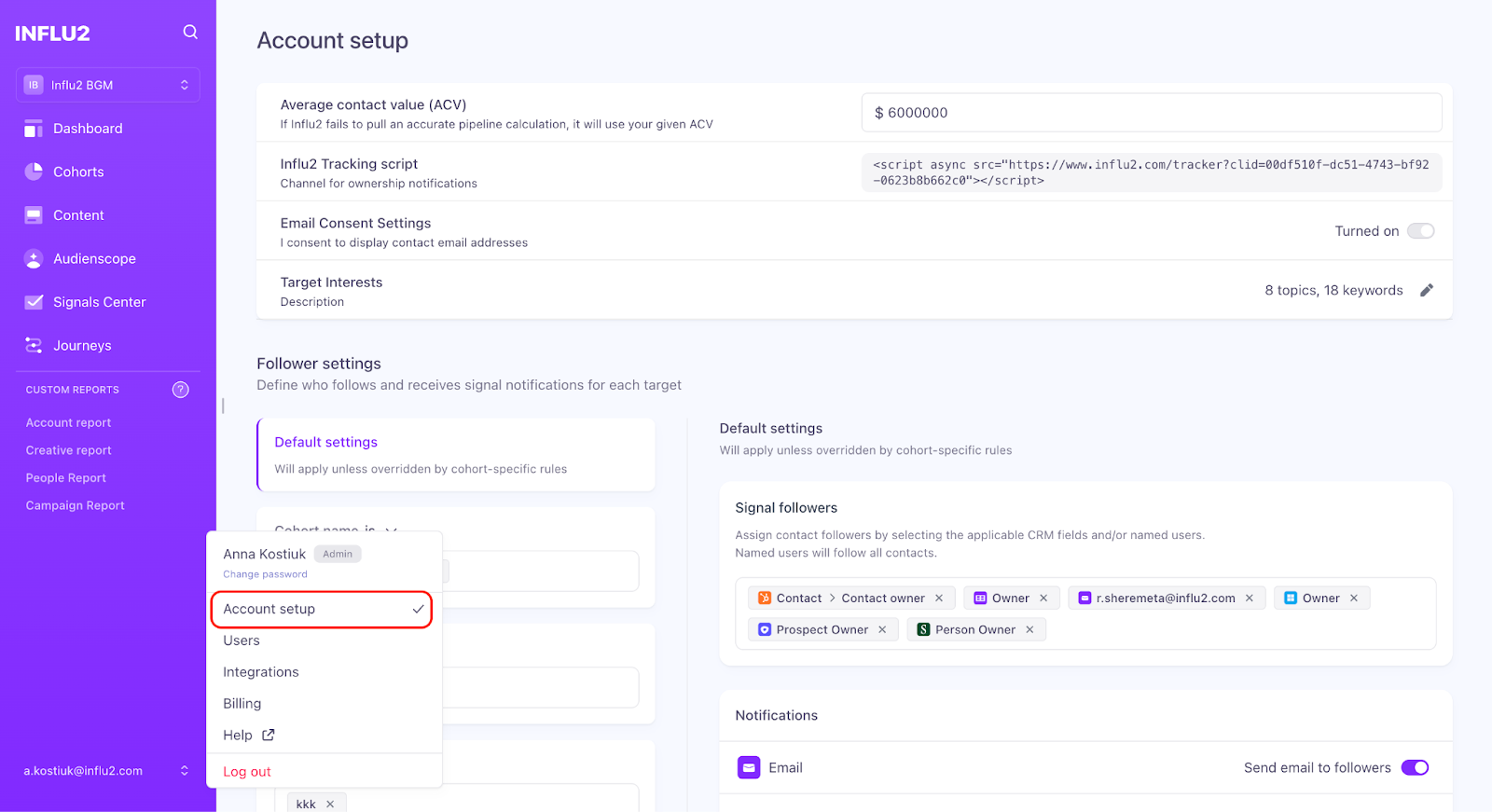
Task: Edit Target Interests with pencil icon
Action: click(x=1427, y=291)
